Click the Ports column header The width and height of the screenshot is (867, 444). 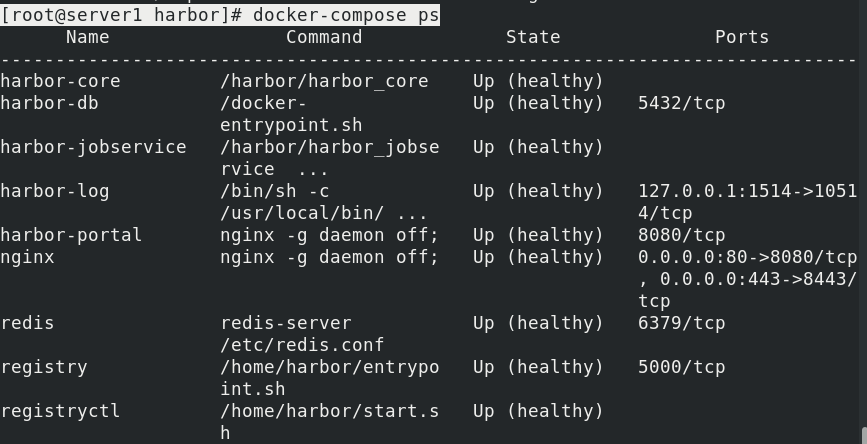(742, 37)
